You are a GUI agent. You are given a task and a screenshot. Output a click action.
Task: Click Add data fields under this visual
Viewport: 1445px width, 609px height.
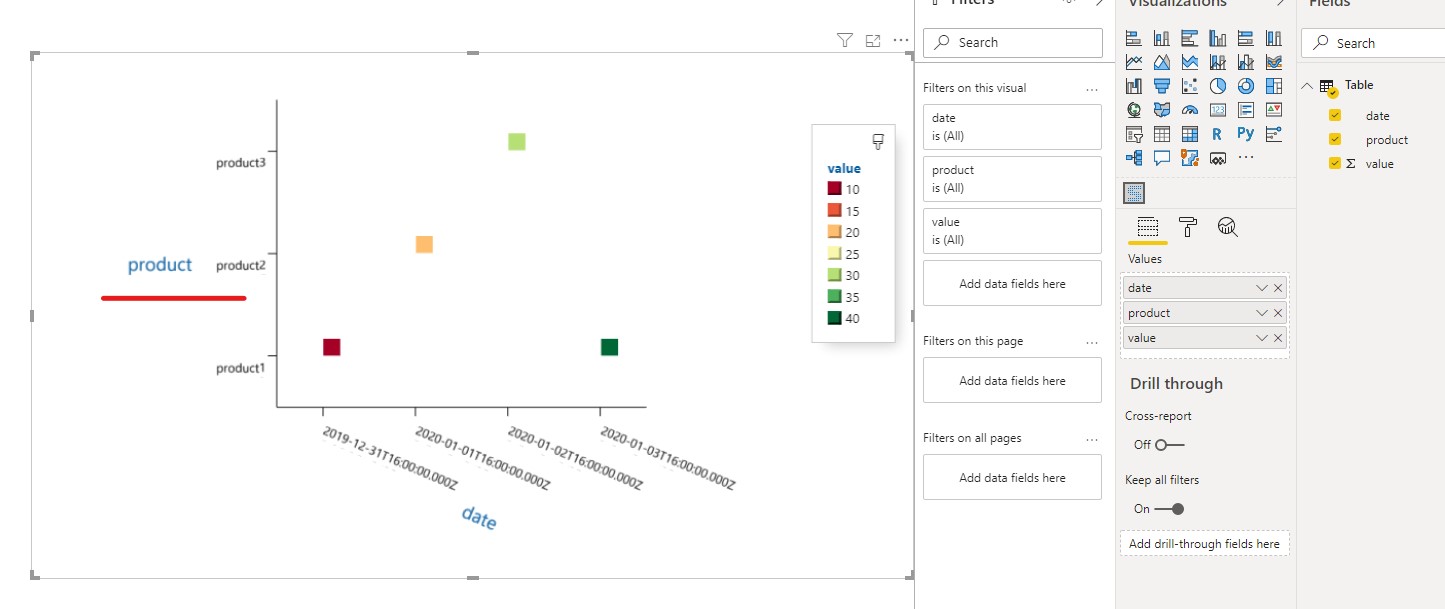pos(1012,283)
